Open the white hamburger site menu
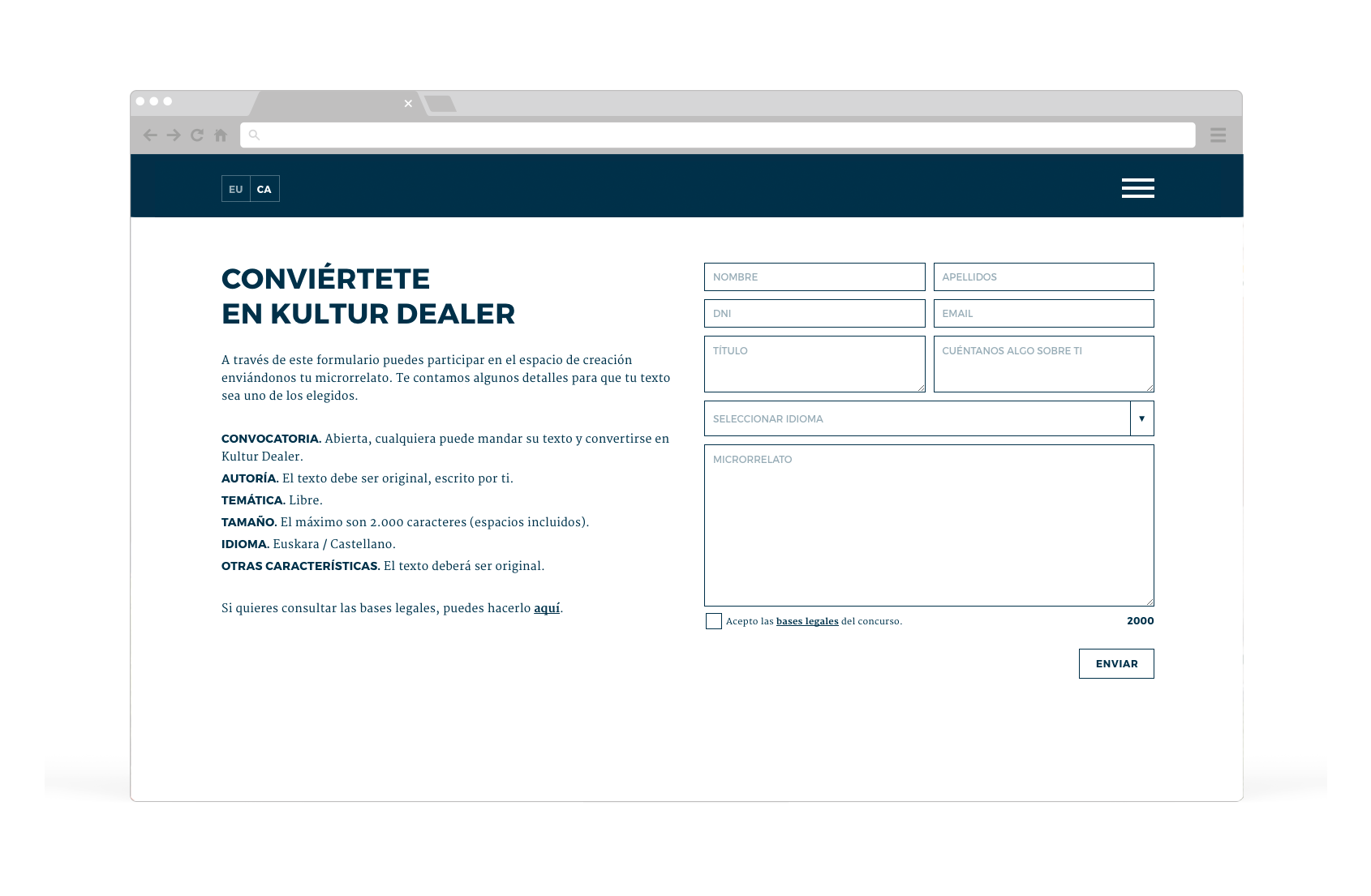The width and height of the screenshot is (1371, 896). pyautogui.click(x=1137, y=188)
